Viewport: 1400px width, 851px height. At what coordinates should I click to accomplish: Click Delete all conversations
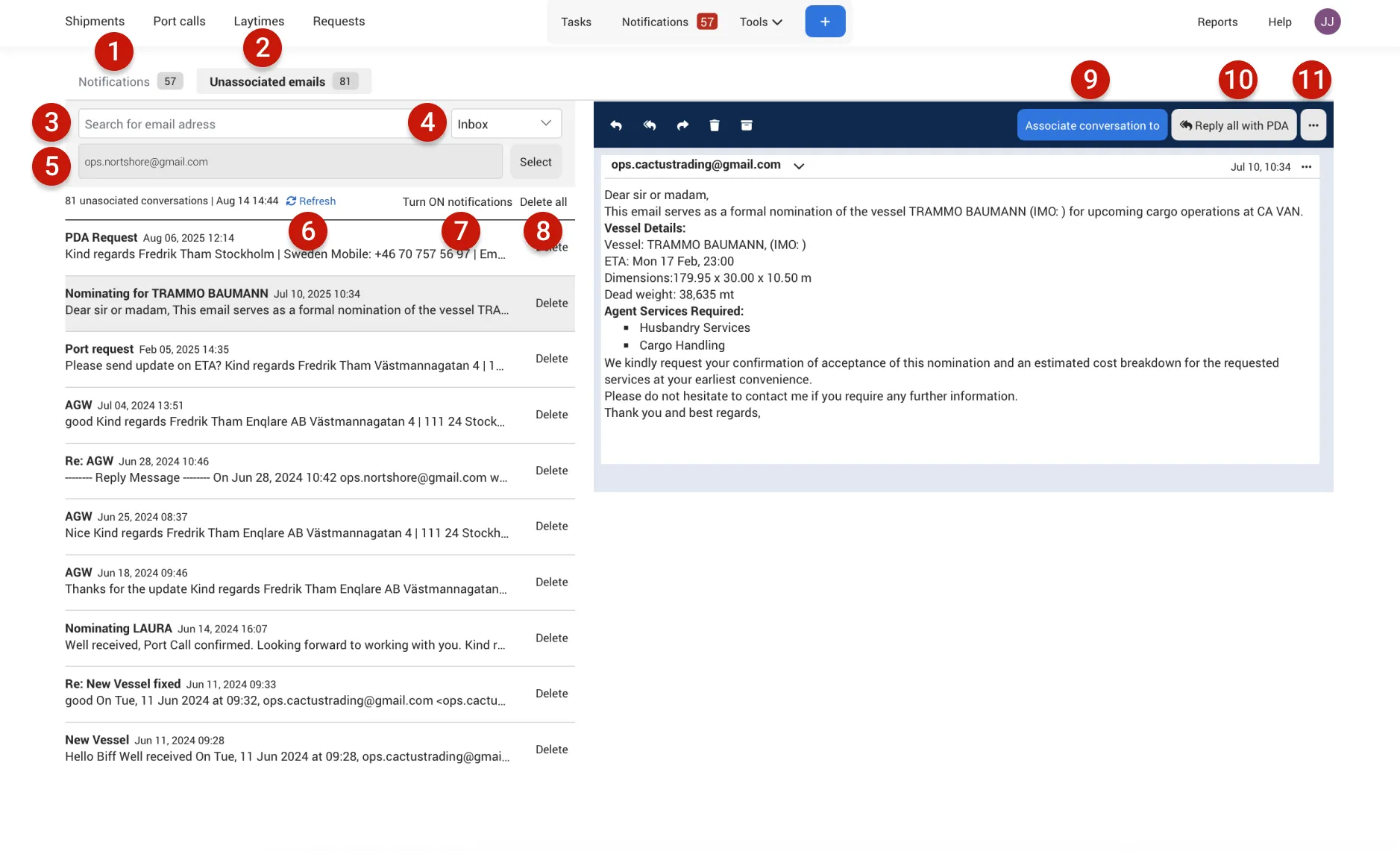tap(543, 202)
